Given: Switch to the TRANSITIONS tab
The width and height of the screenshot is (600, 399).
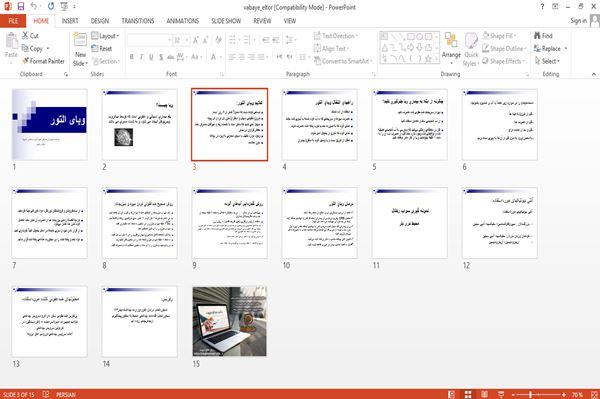Looking at the screenshot, I should click(x=138, y=21).
